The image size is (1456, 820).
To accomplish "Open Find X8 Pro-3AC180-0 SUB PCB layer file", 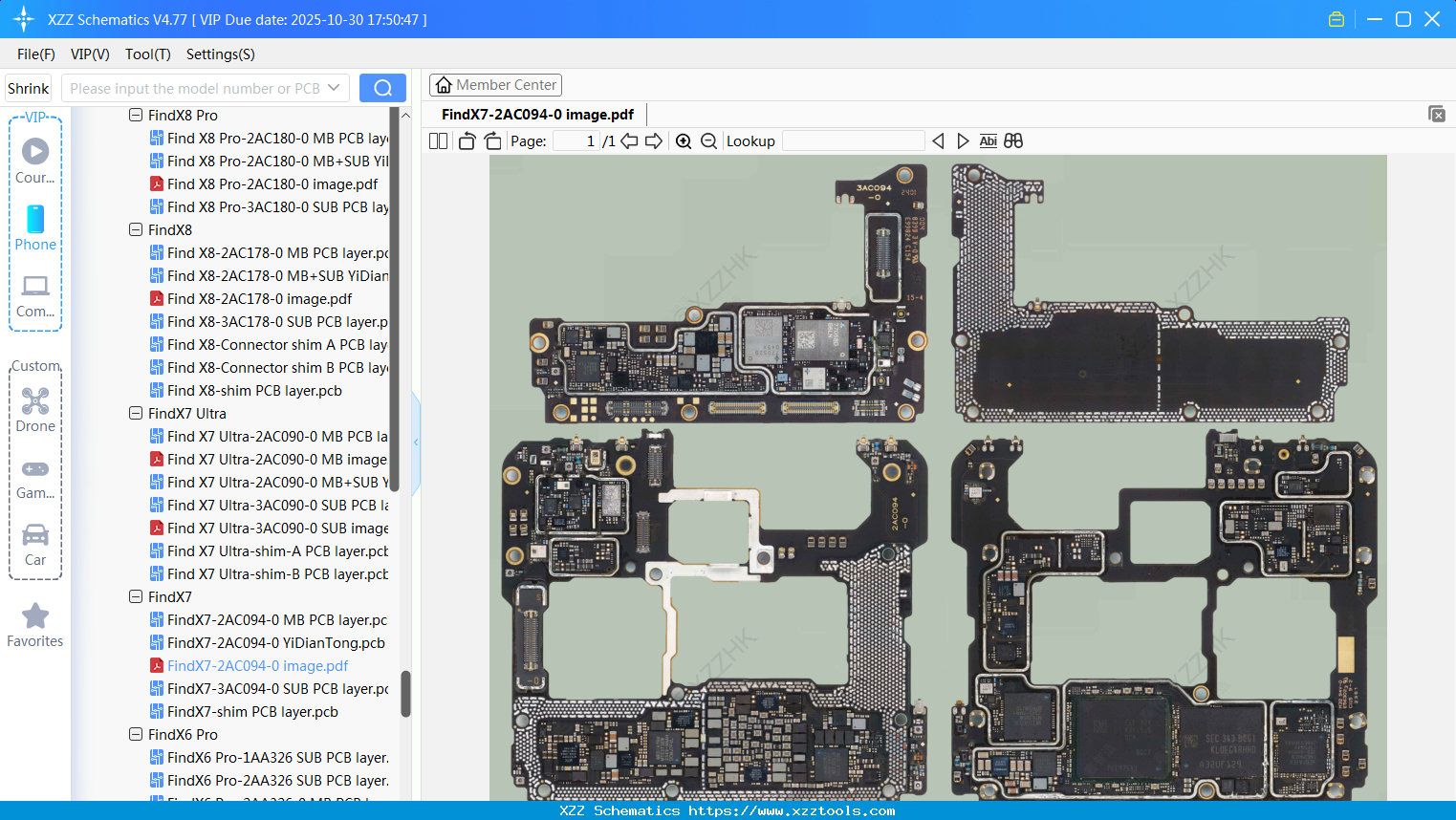I will (x=269, y=206).
